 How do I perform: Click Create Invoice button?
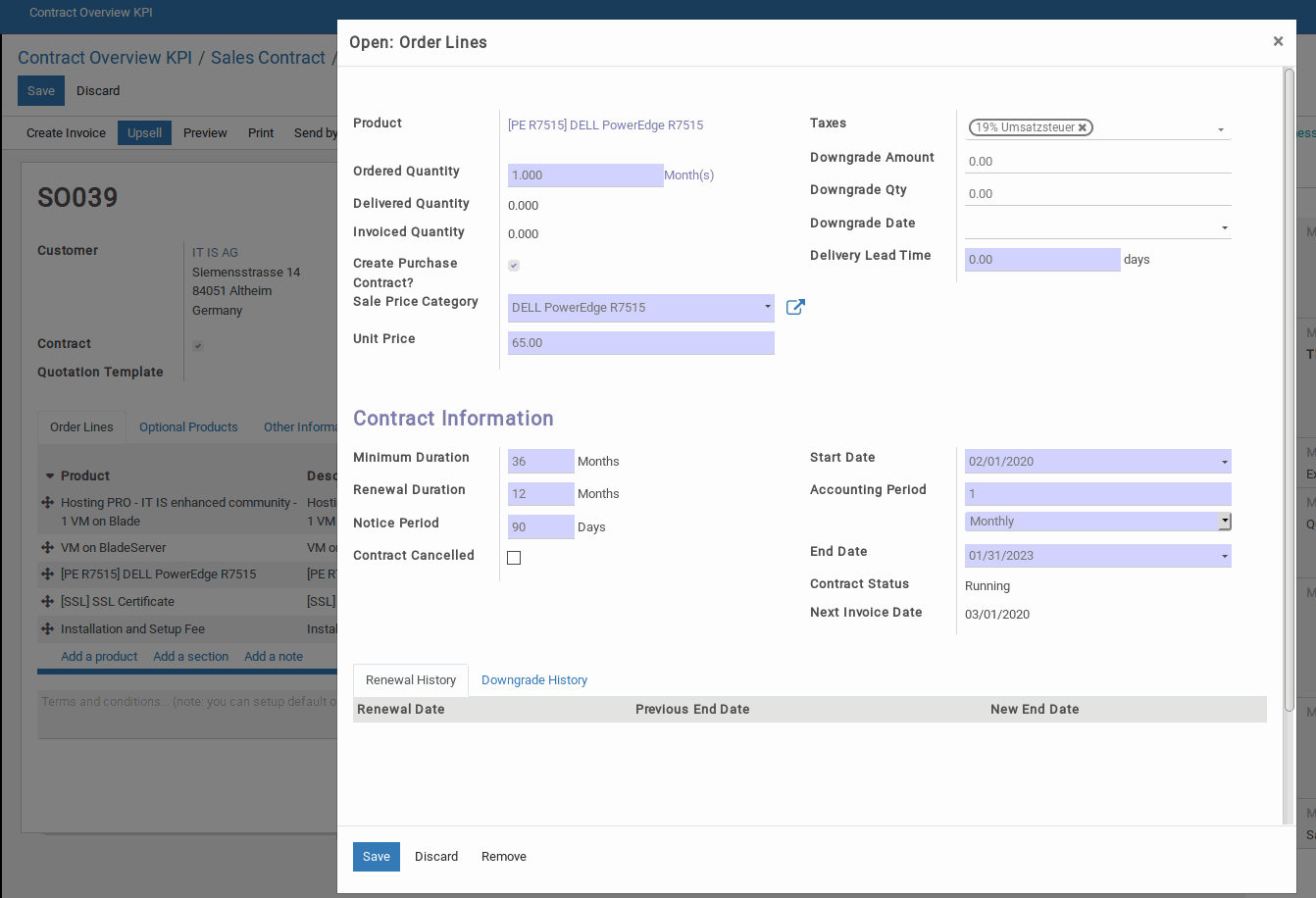point(66,133)
